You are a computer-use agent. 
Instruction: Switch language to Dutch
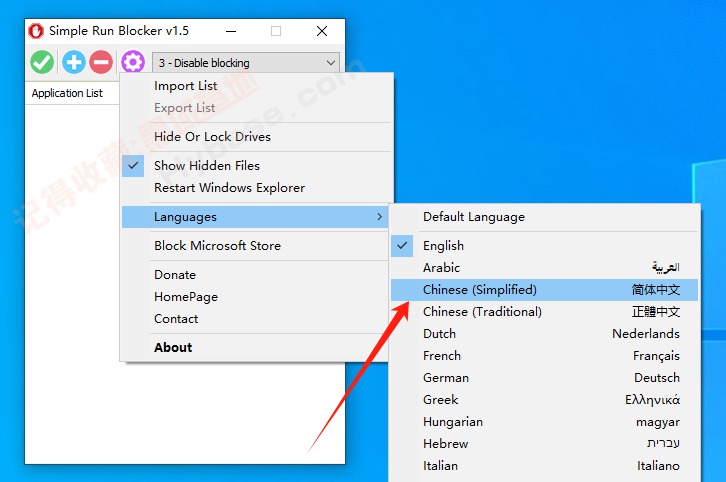tap(544, 334)
